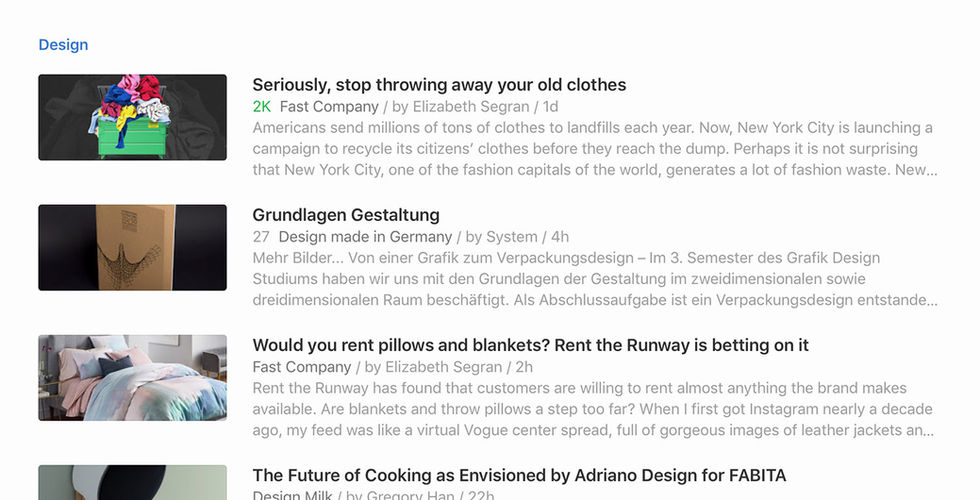Open Fast Company source on Rent the Runway article
Screen dimensions: 980x500
click(302, 367)
